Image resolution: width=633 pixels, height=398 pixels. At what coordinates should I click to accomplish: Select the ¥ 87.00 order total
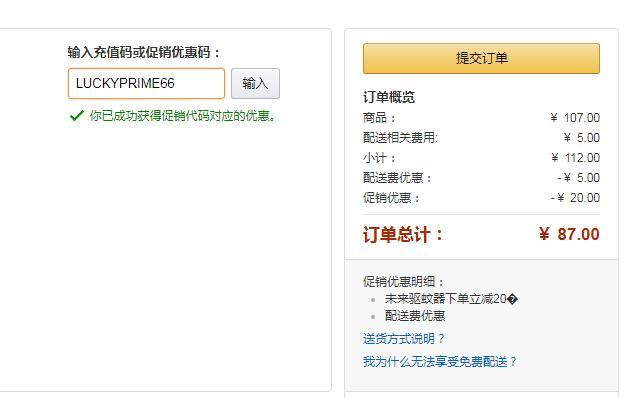pyautogui.click(x=569, y=234)
